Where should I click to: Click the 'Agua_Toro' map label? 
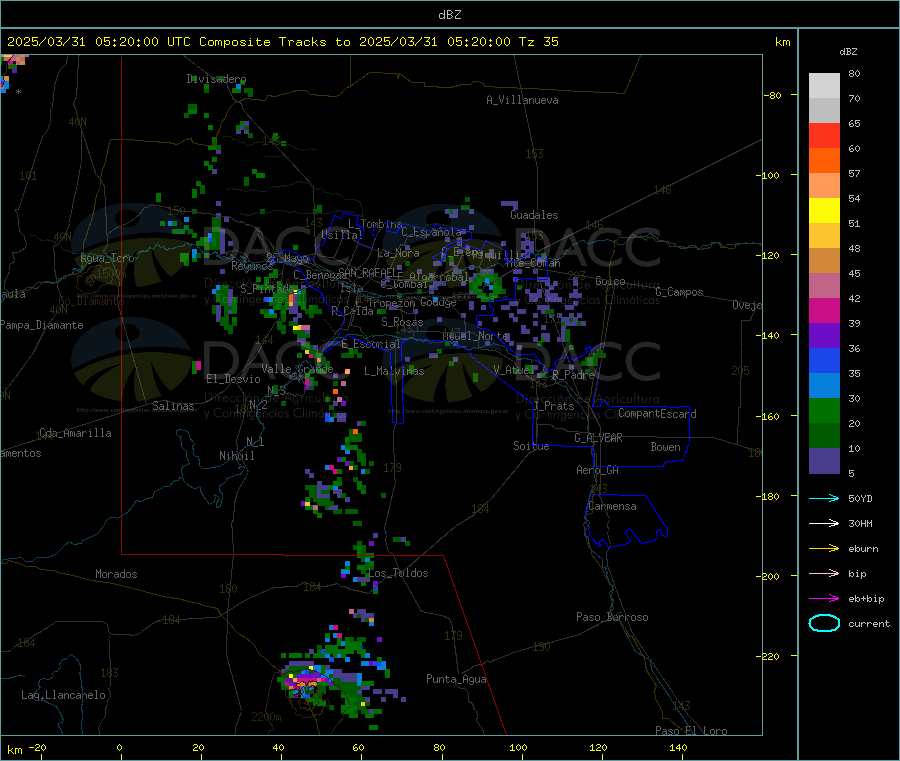click(107, 258)
